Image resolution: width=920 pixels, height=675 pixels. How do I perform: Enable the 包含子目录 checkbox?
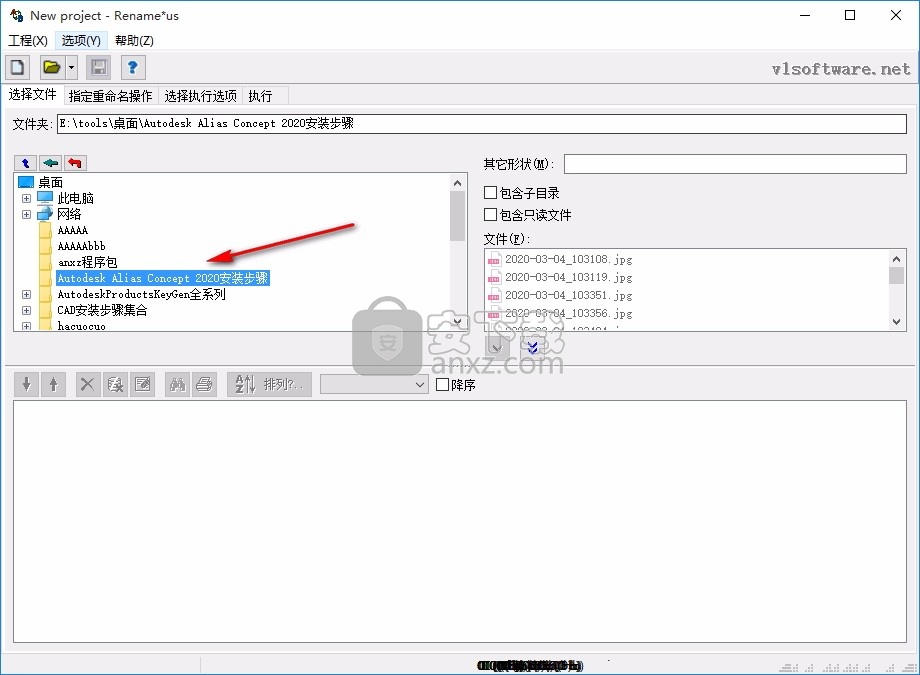[491, 193]
